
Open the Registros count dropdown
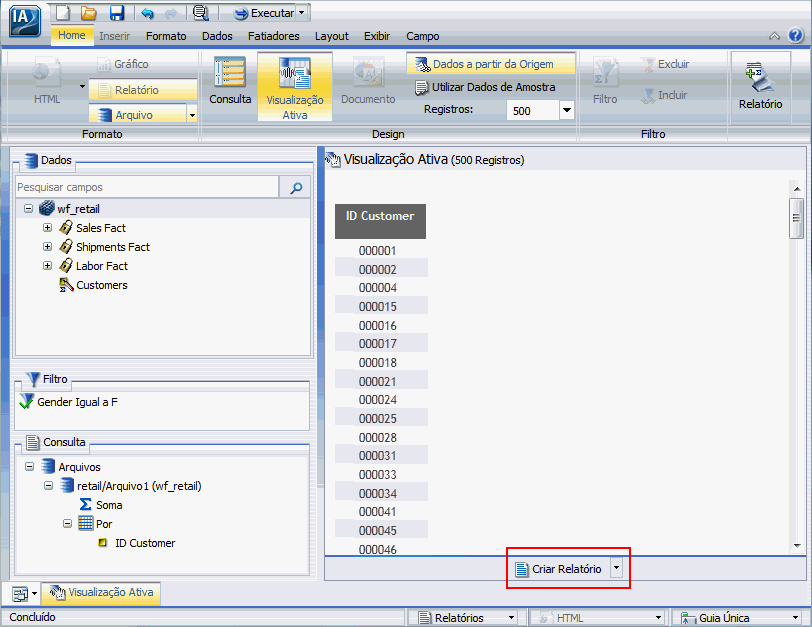coord(567,110)
